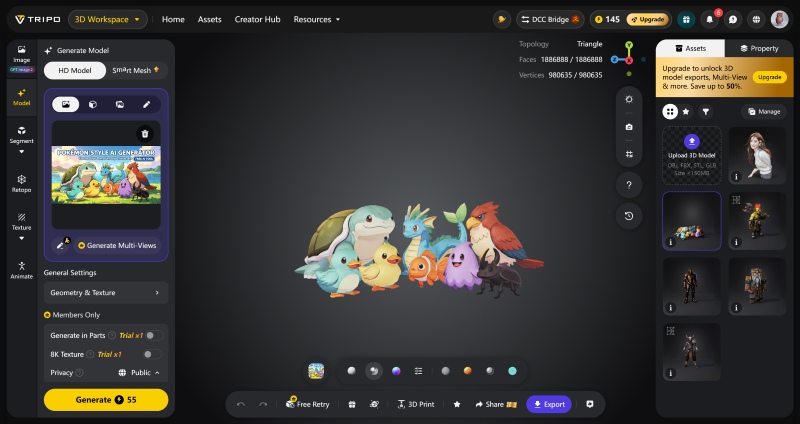Click the image edit wand icon
The width and height of the screenshot is (800, 424).
(x=61, y=245)
